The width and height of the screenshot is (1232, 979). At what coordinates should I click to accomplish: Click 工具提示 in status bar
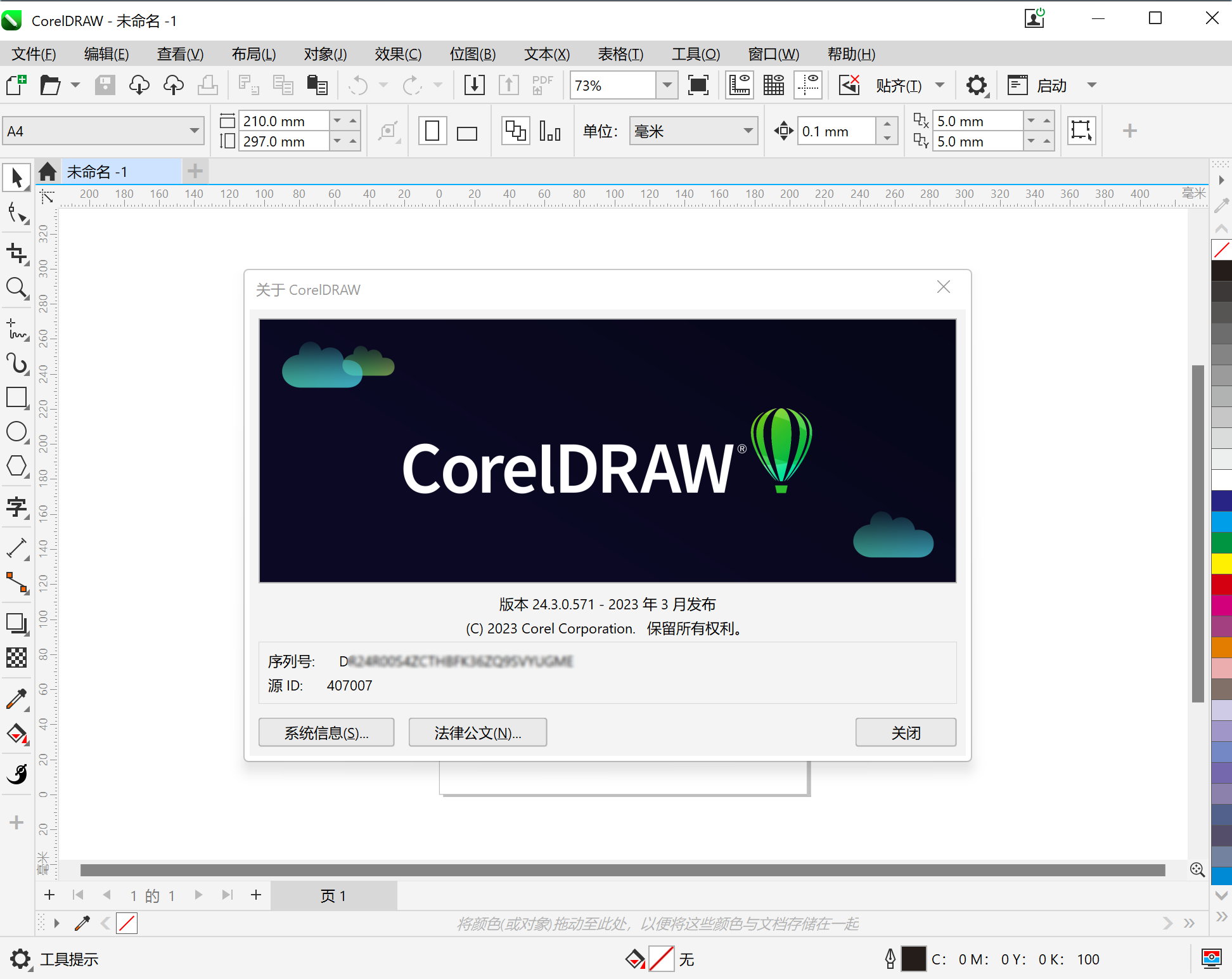coord(69,959)
